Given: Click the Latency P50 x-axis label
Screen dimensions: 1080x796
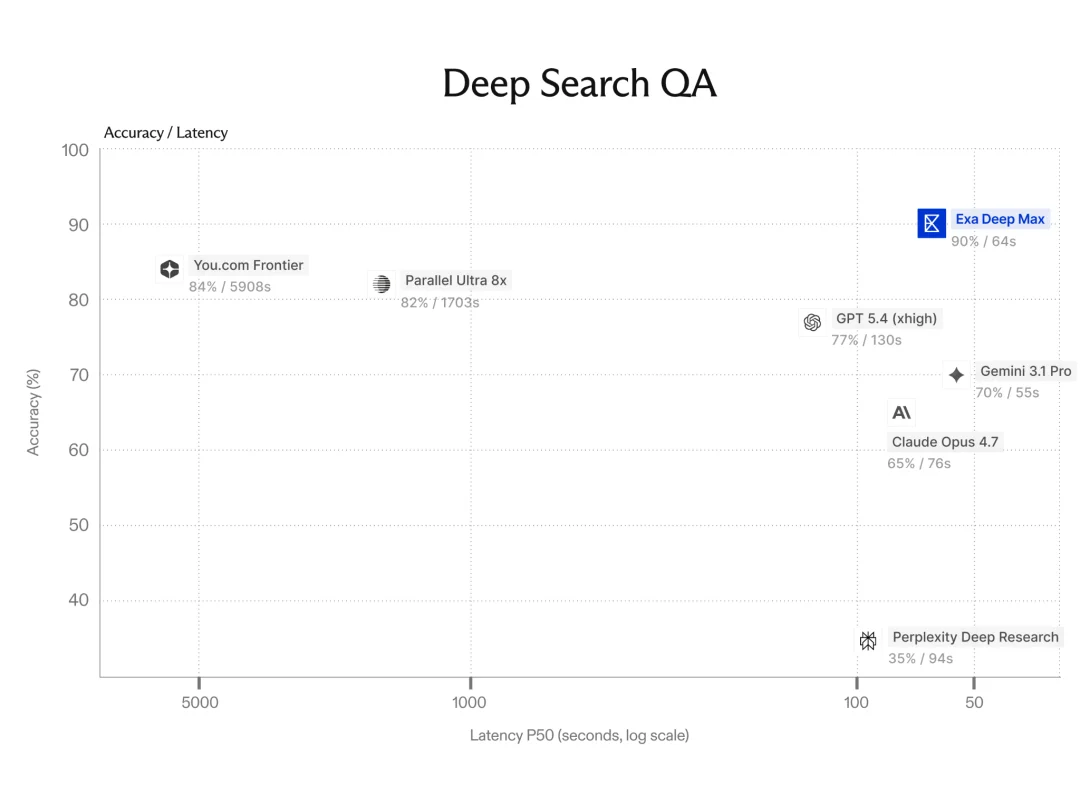Looking at the screenshot, I should click(x=579, y=735).
